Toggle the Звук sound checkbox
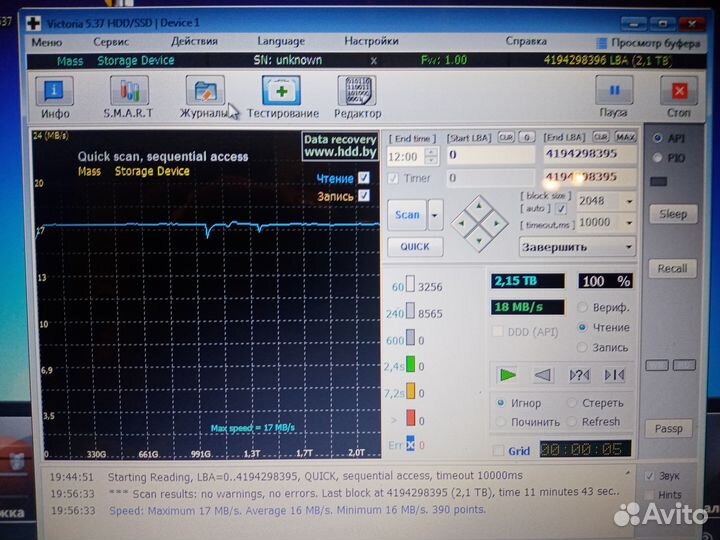The width and height of the screenshot is (720, 540). pyautogui.click(x=651, y=476)
